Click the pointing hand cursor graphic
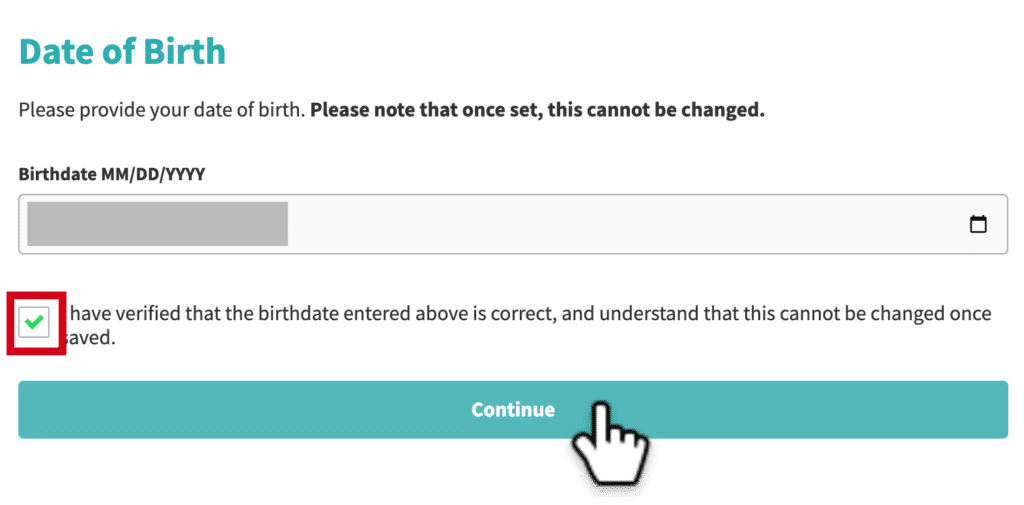 609,443
